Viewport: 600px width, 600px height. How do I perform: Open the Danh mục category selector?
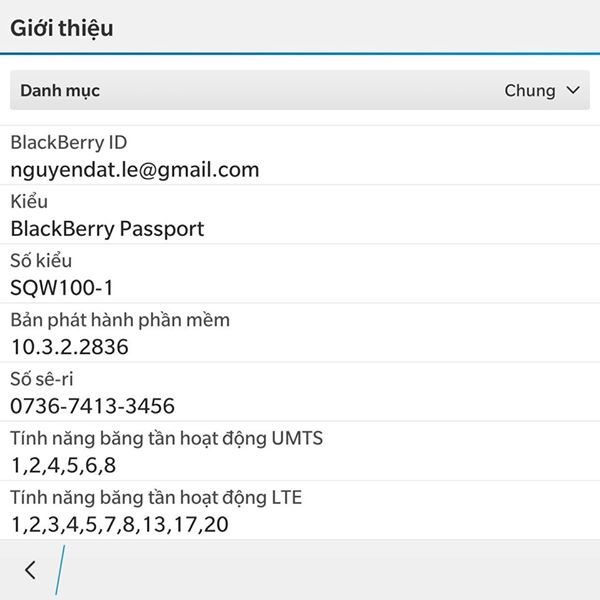(300, 90)
